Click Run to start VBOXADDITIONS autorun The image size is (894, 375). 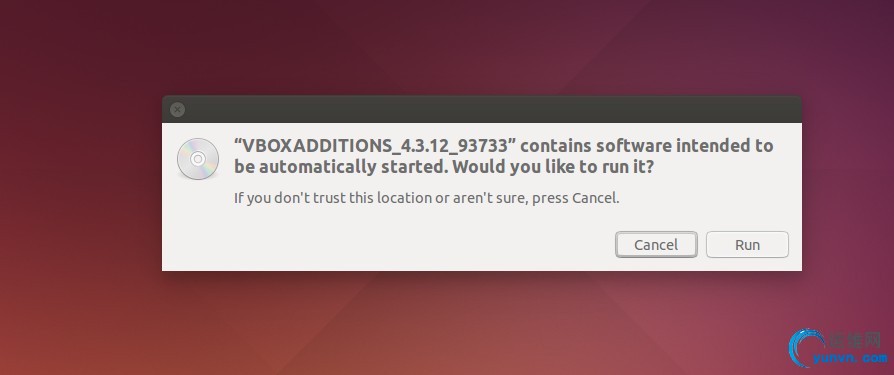tap(747, 244)
